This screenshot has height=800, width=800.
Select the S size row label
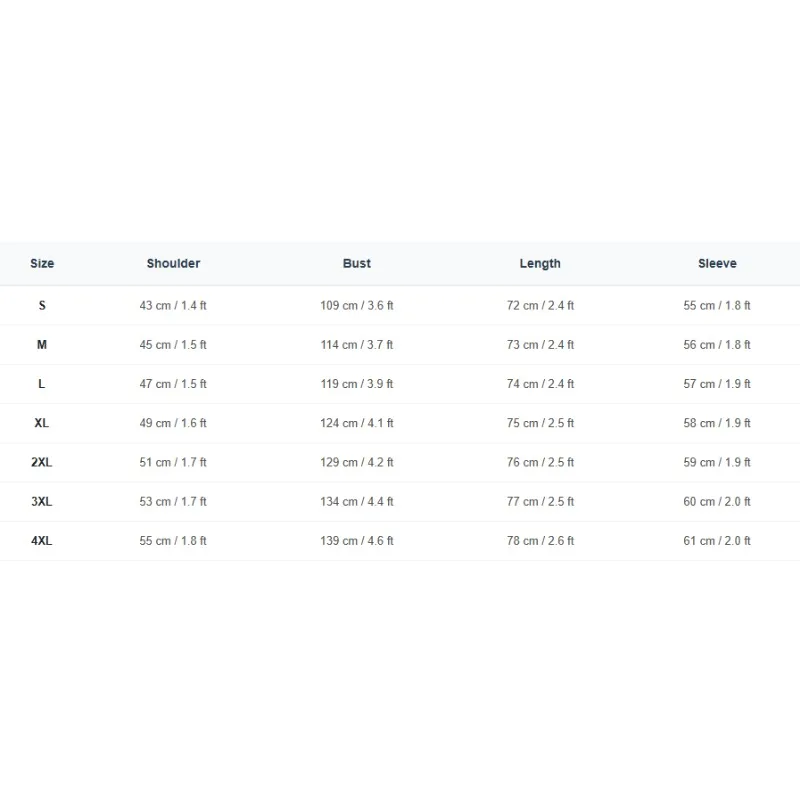(x=42, y=306)
